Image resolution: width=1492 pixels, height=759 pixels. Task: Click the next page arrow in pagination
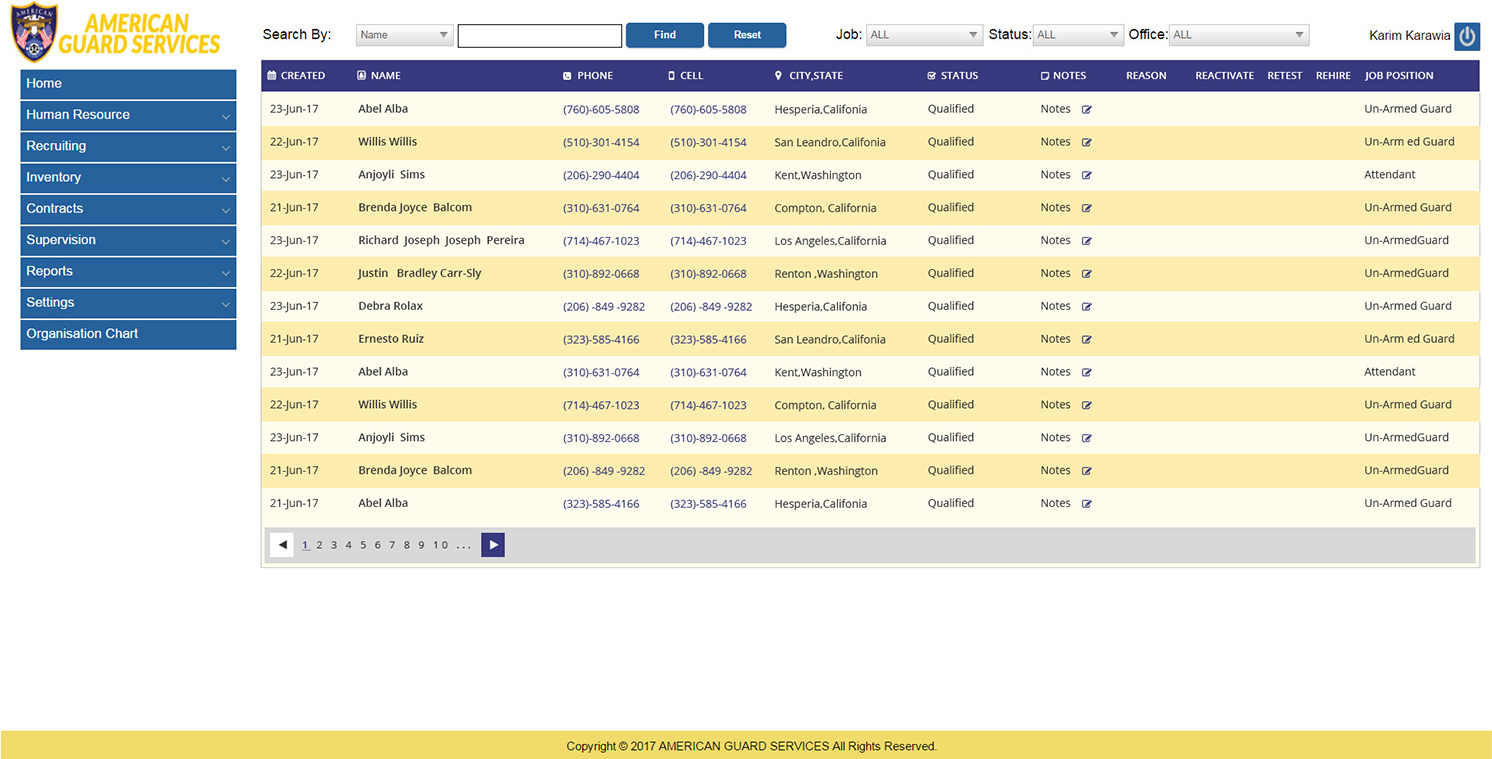click(492, 545)
